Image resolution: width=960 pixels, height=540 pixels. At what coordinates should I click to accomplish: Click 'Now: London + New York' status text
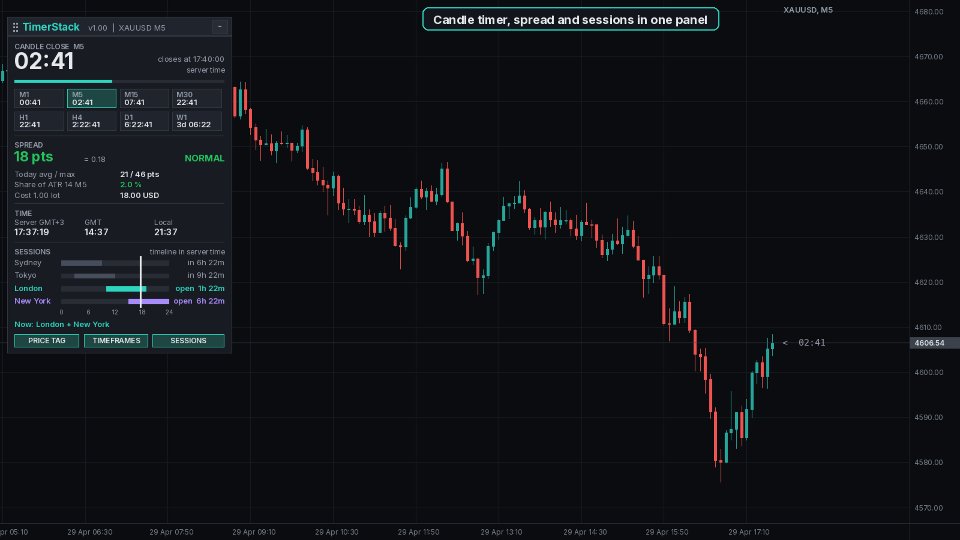click(62, 324)
